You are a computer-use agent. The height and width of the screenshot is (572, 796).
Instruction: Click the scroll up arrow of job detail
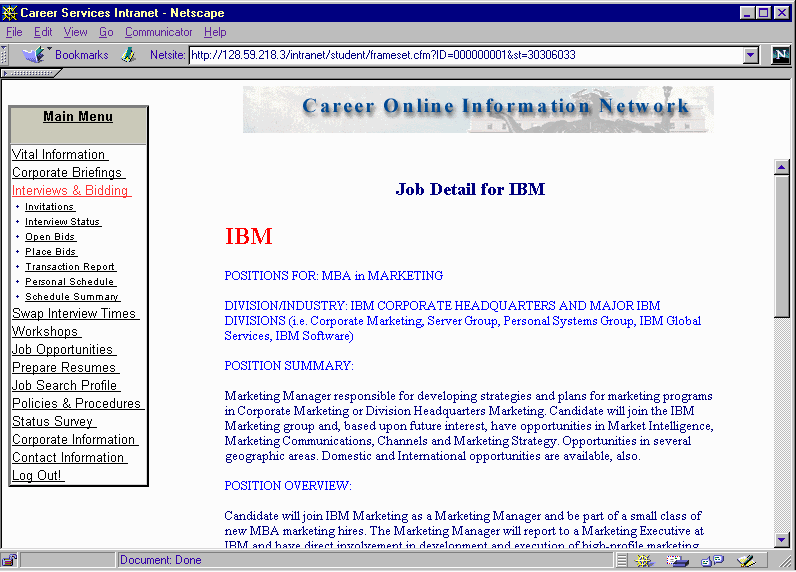coord(782,166)
